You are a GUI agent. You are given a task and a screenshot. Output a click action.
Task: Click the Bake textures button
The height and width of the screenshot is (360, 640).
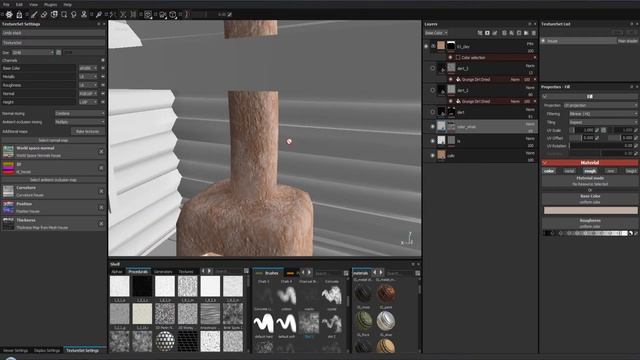88,131
